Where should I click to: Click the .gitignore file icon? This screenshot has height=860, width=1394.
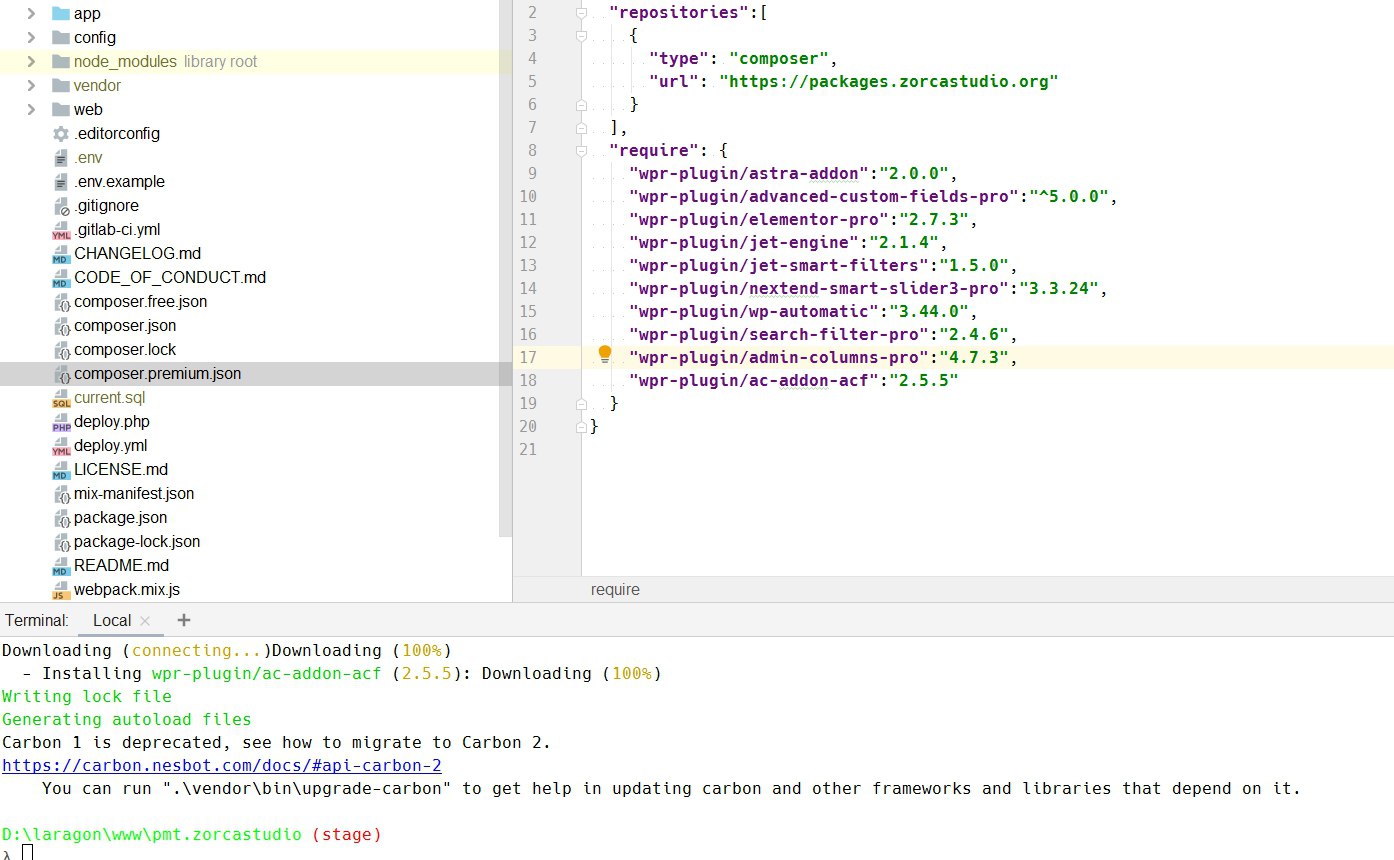click(x=61, y=206)
